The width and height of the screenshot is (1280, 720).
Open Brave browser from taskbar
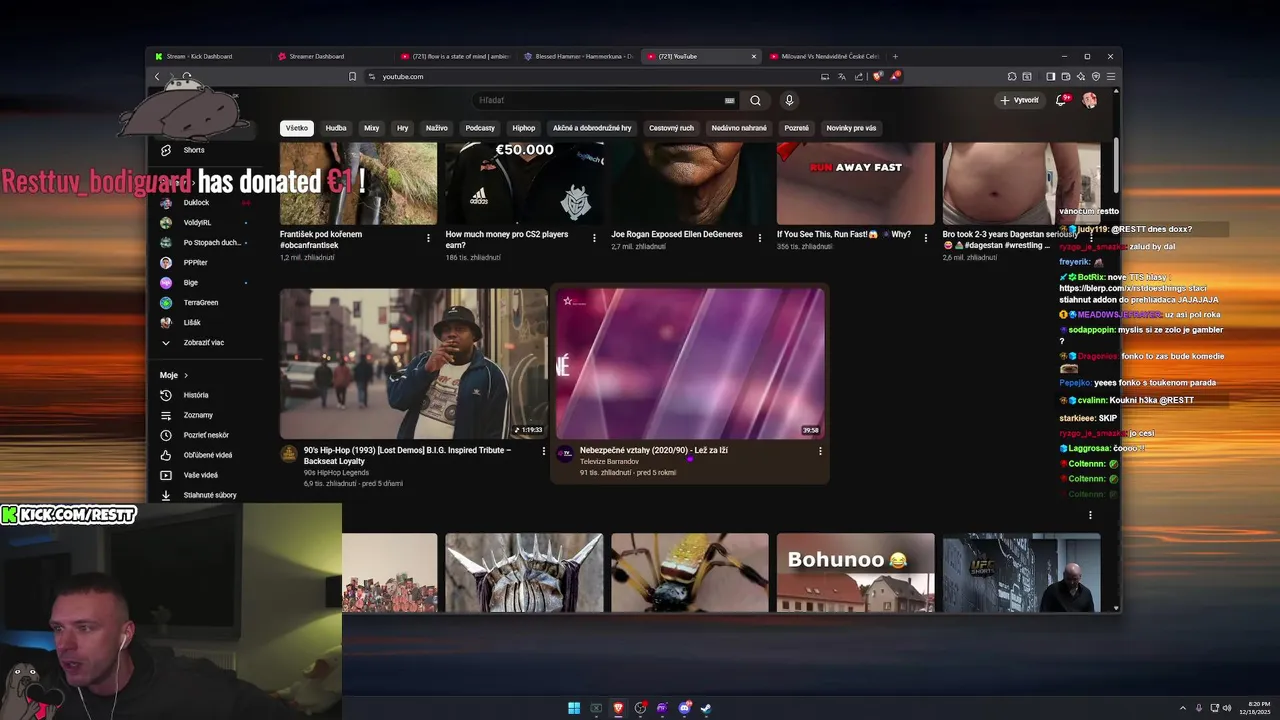618,708
